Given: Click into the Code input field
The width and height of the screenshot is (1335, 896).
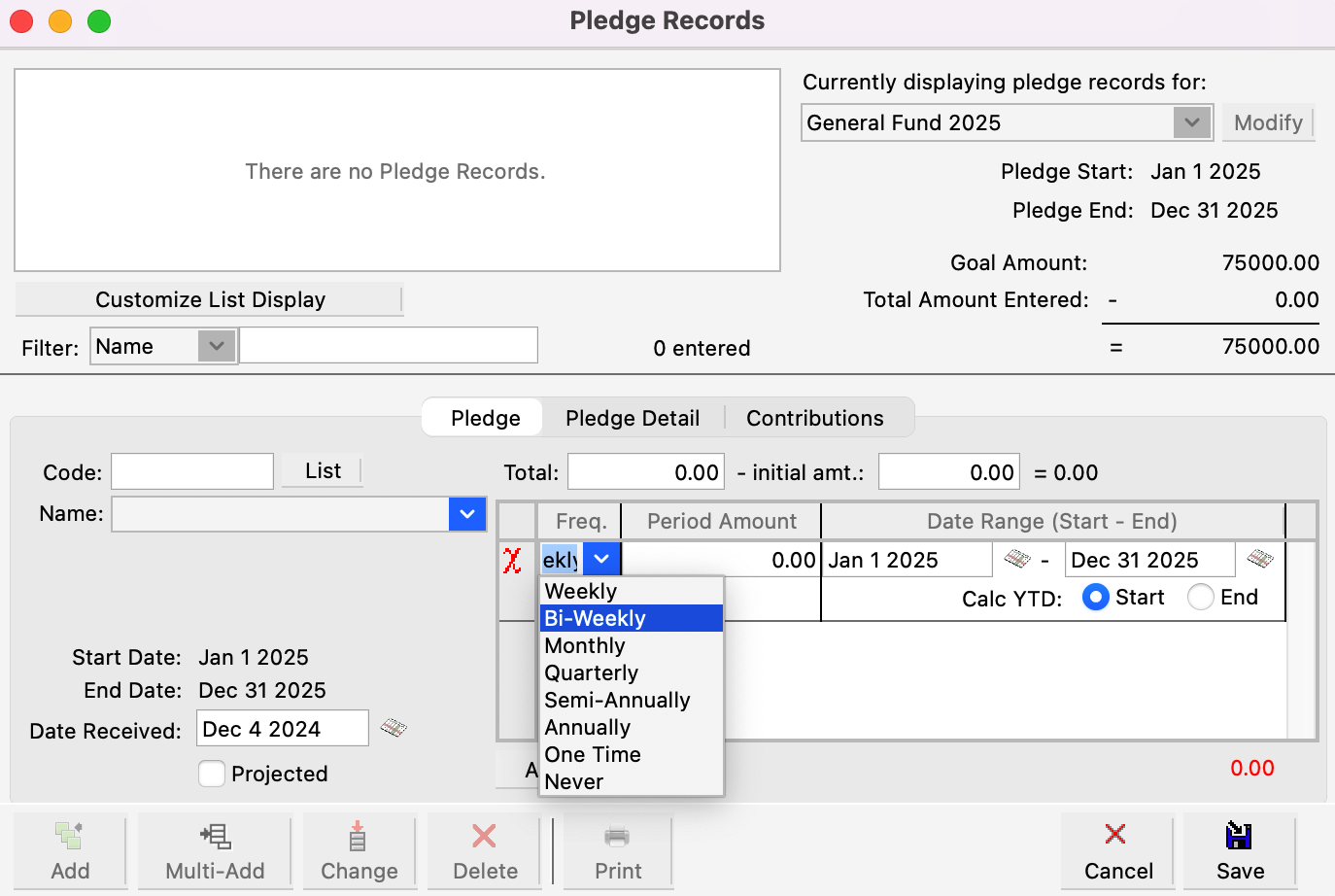Looking at the screenshot, I should pos(192,472).
